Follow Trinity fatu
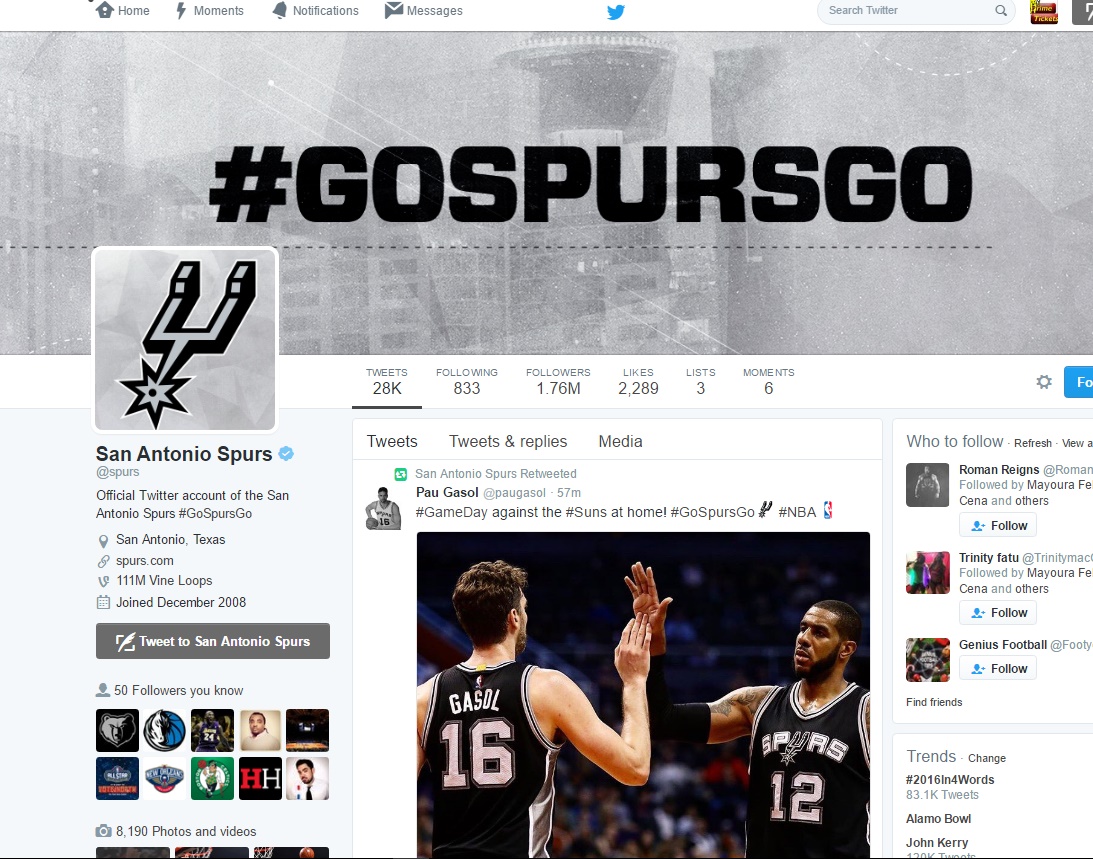 coord(998,612)
